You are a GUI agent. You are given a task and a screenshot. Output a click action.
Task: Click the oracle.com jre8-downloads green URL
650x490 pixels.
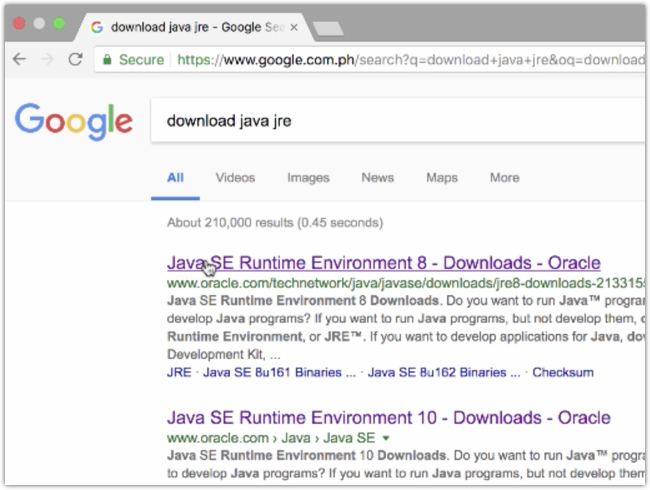[x=406, y=283]
